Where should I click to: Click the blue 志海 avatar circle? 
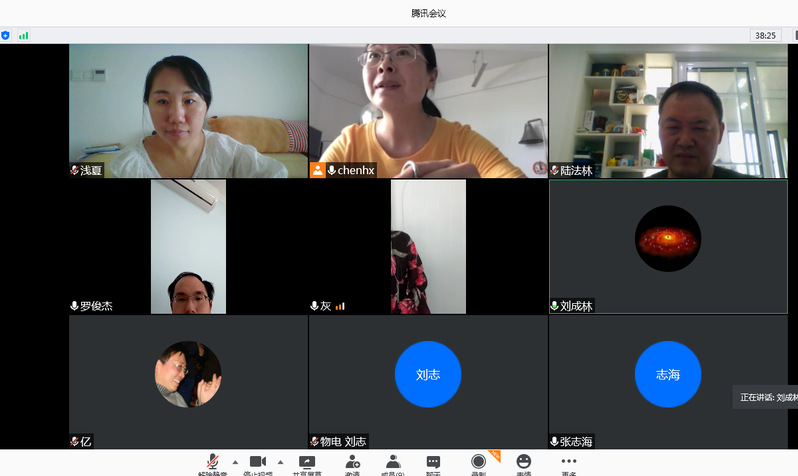(x=667, y=374)
